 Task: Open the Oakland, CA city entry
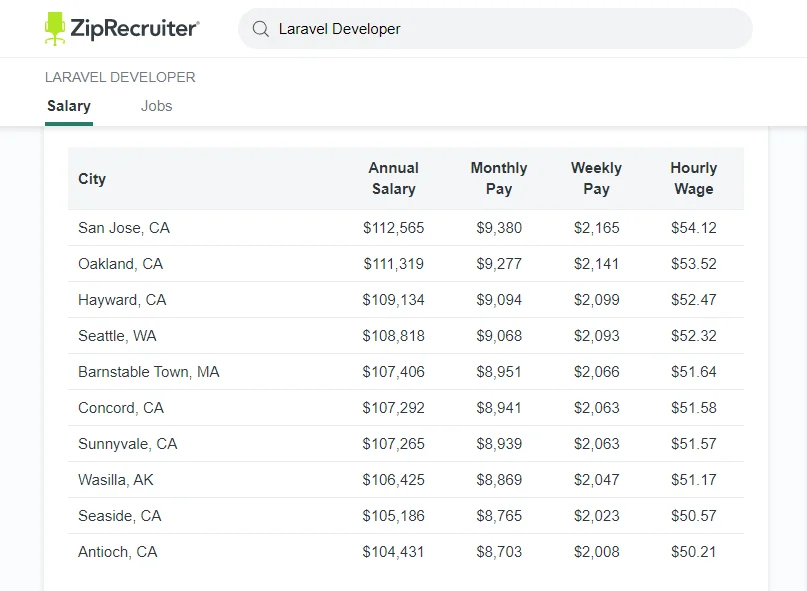(x=120, y=264)
